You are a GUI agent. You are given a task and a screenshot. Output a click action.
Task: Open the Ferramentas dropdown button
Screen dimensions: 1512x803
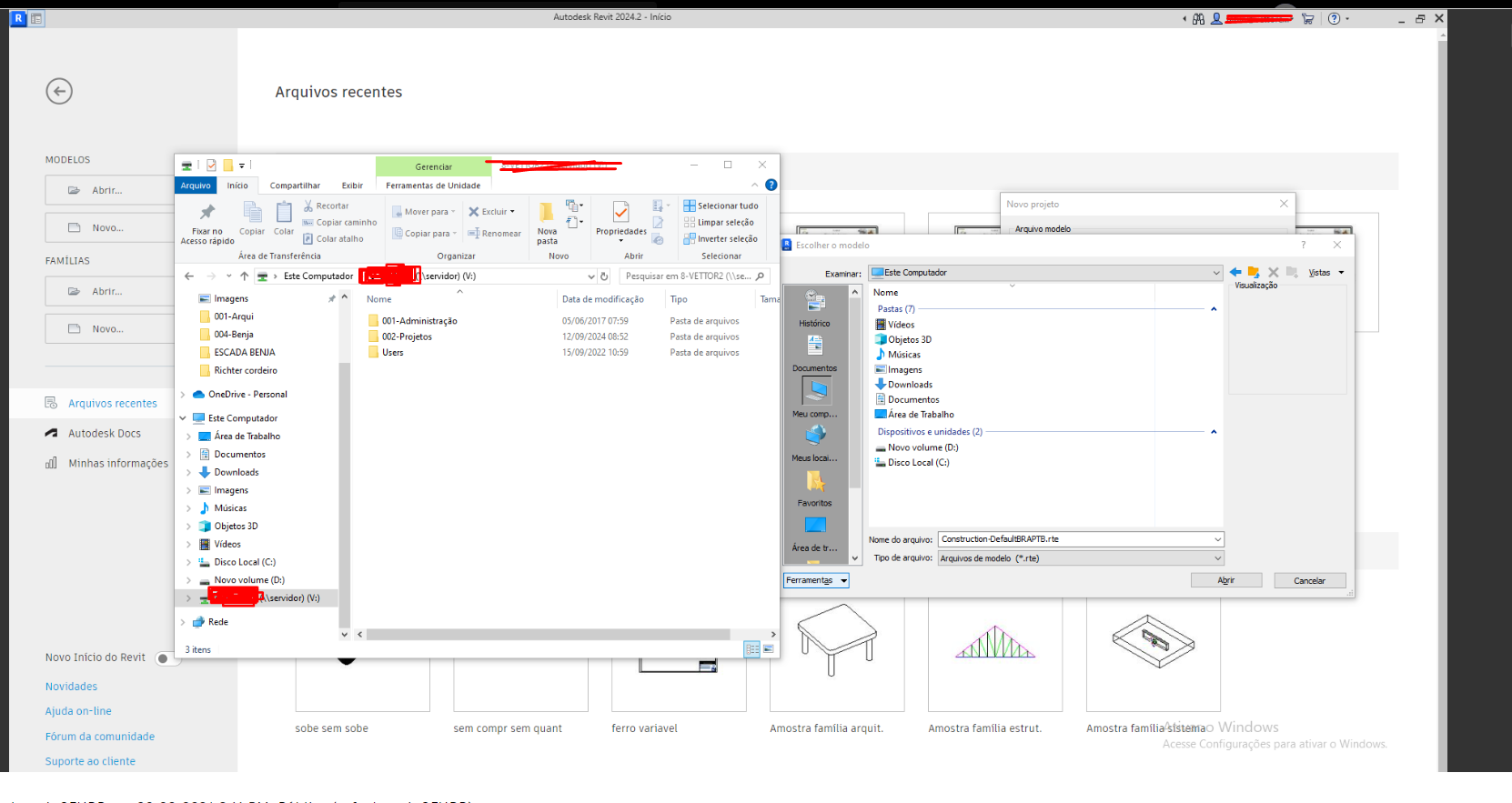816,580
